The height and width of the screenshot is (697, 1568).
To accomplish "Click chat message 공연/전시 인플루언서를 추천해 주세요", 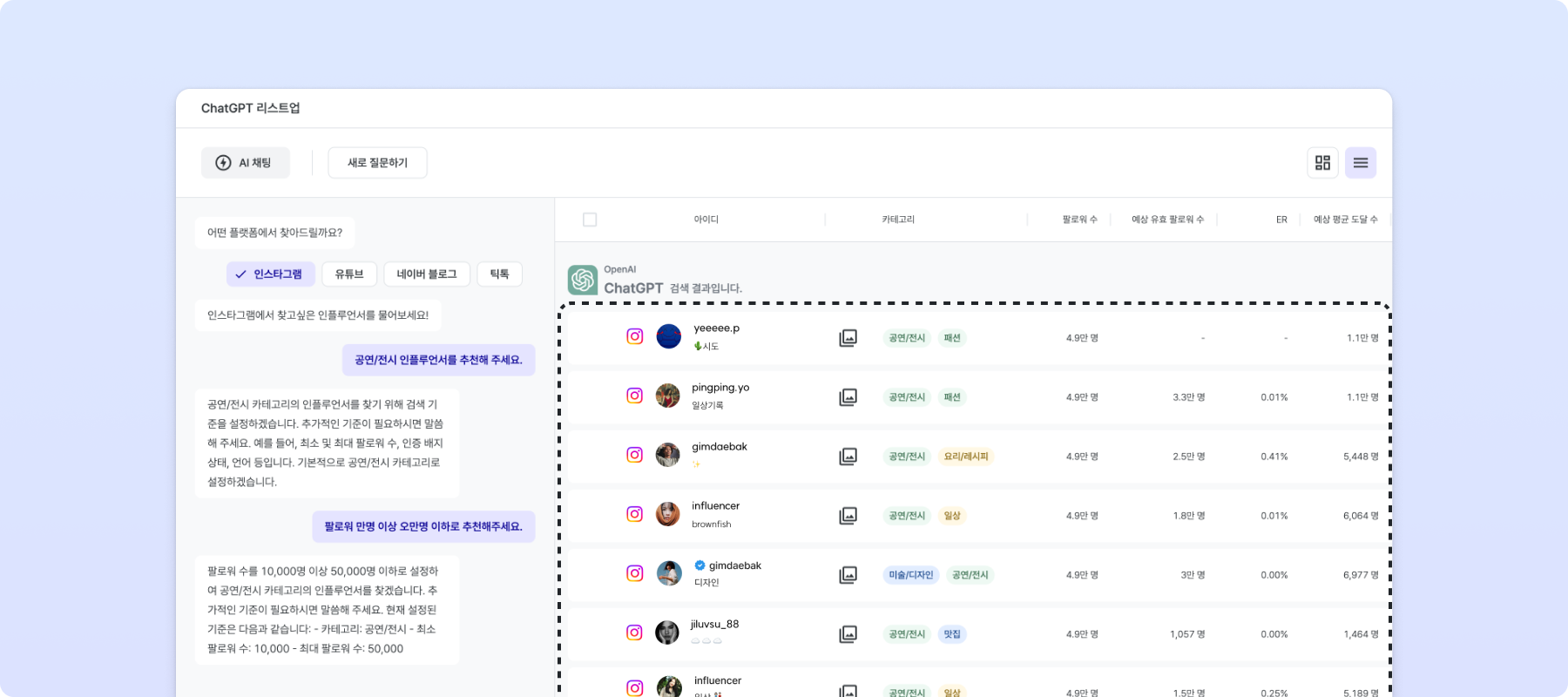I will point(438,360).
